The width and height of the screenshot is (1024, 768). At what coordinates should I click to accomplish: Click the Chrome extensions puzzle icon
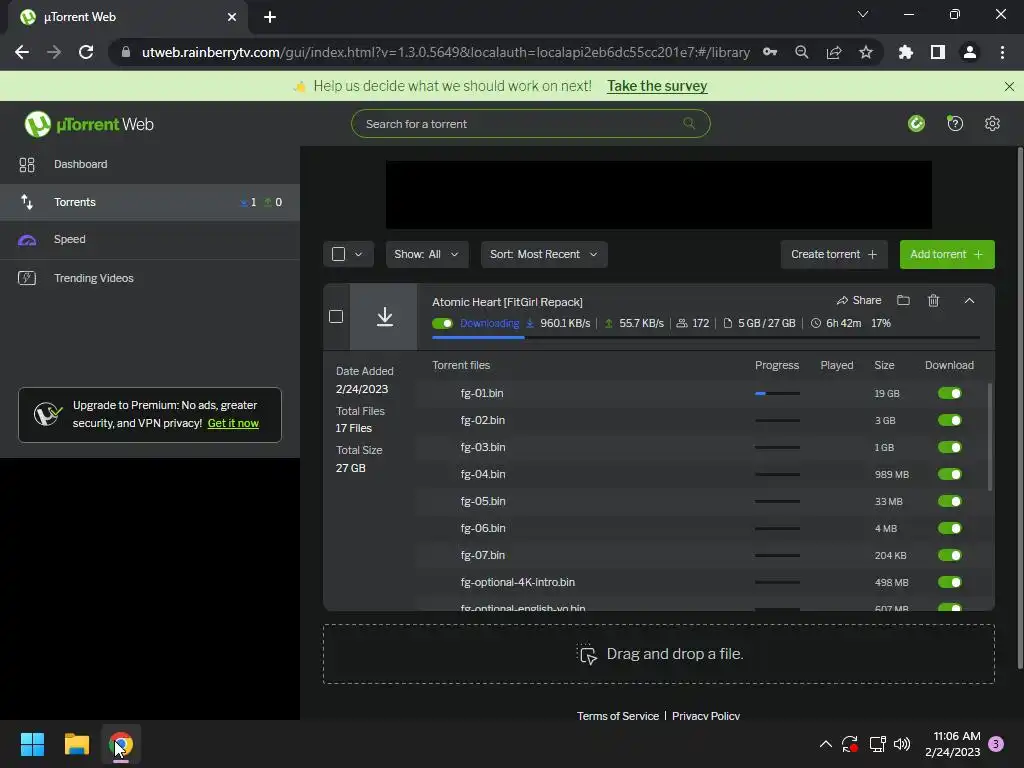point(905,52)
